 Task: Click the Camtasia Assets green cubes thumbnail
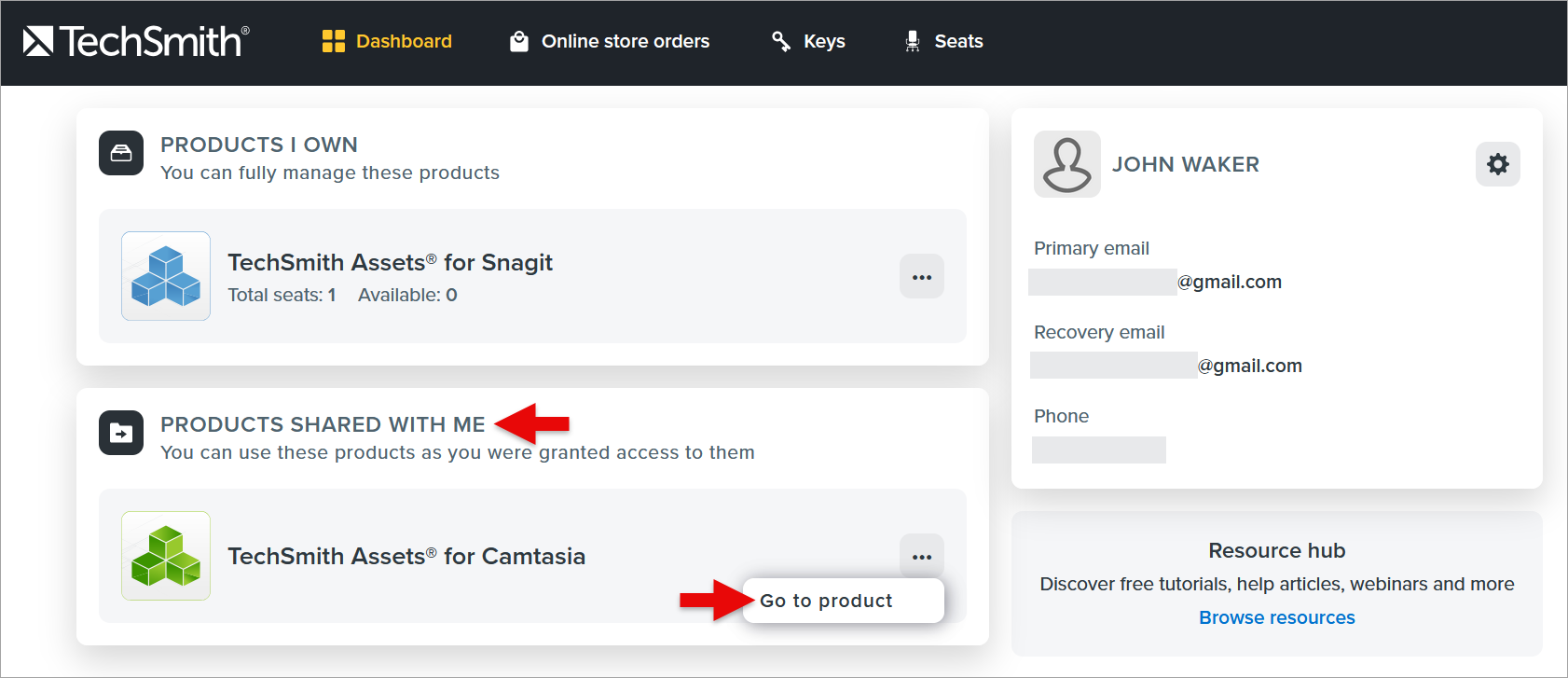(166, 556)
